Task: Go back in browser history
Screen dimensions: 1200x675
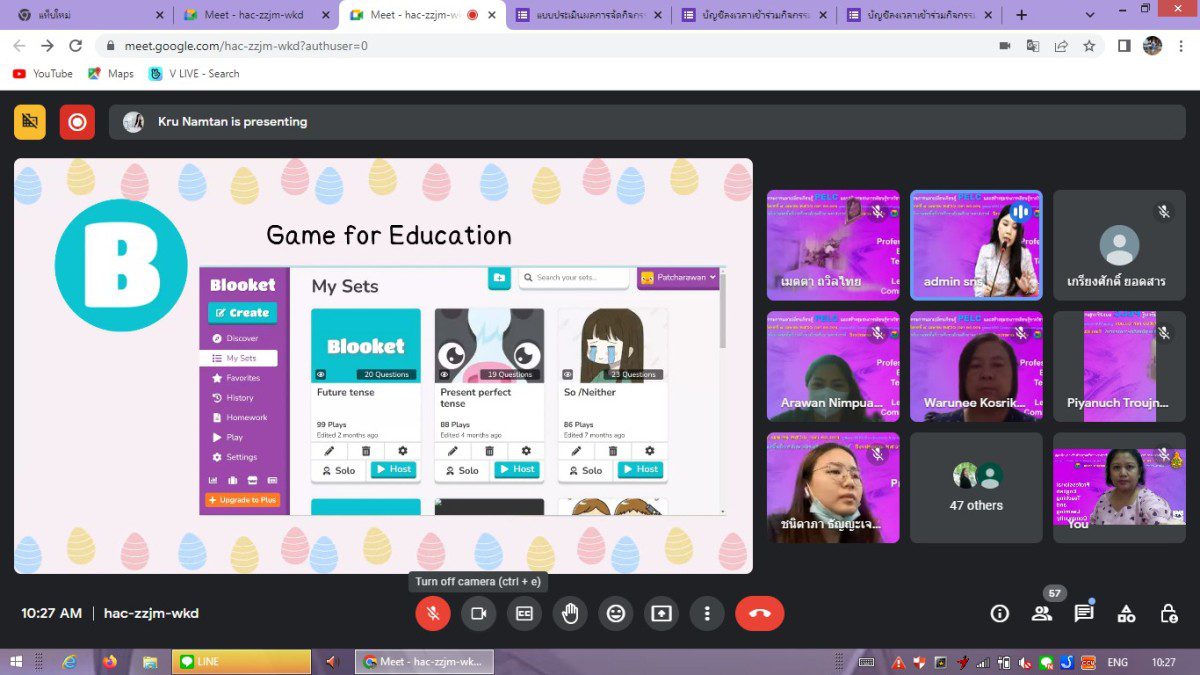Action: (x=19, y=46)
